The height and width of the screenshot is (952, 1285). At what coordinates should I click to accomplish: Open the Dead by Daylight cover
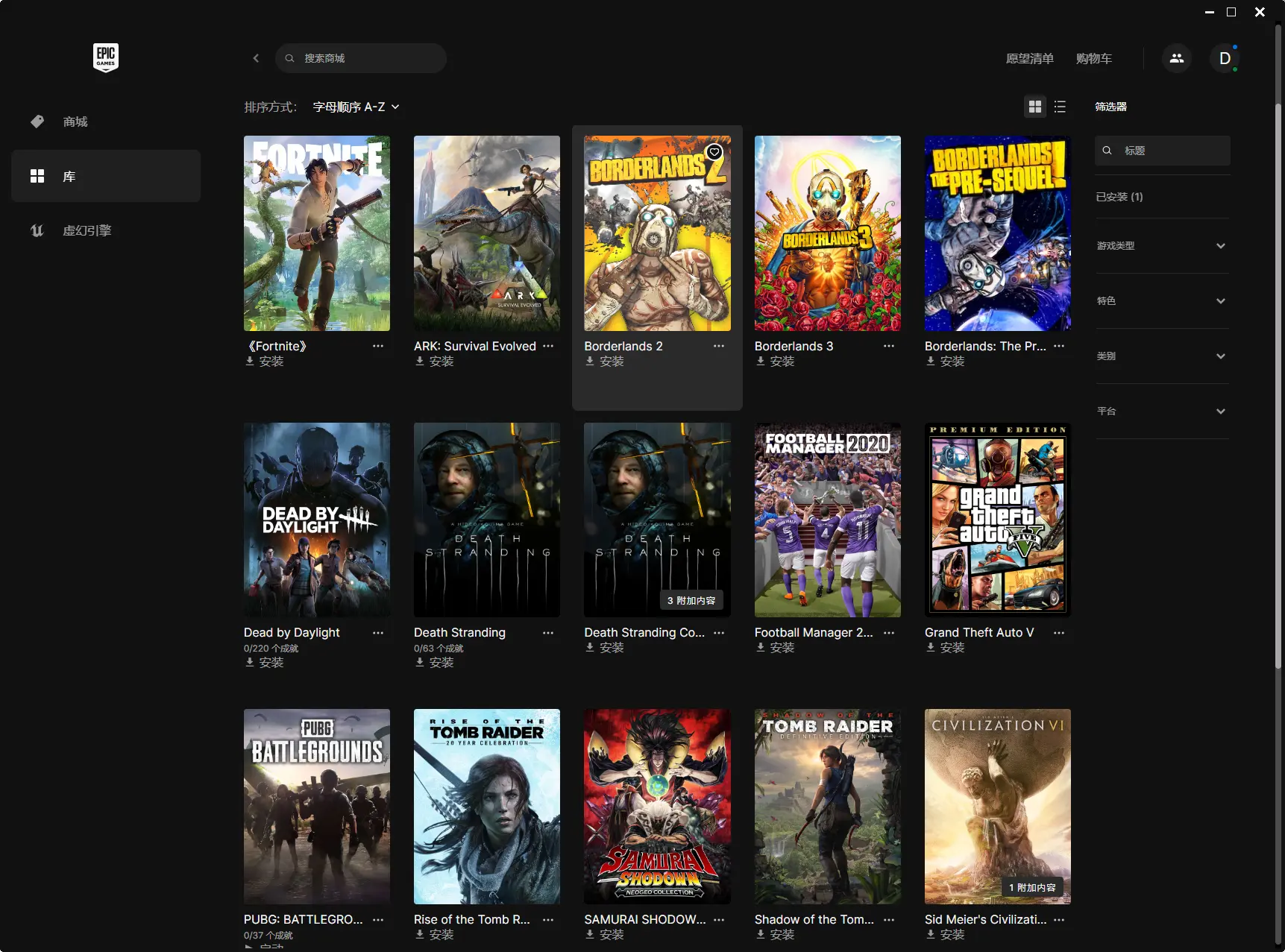(x=317, y=520)
